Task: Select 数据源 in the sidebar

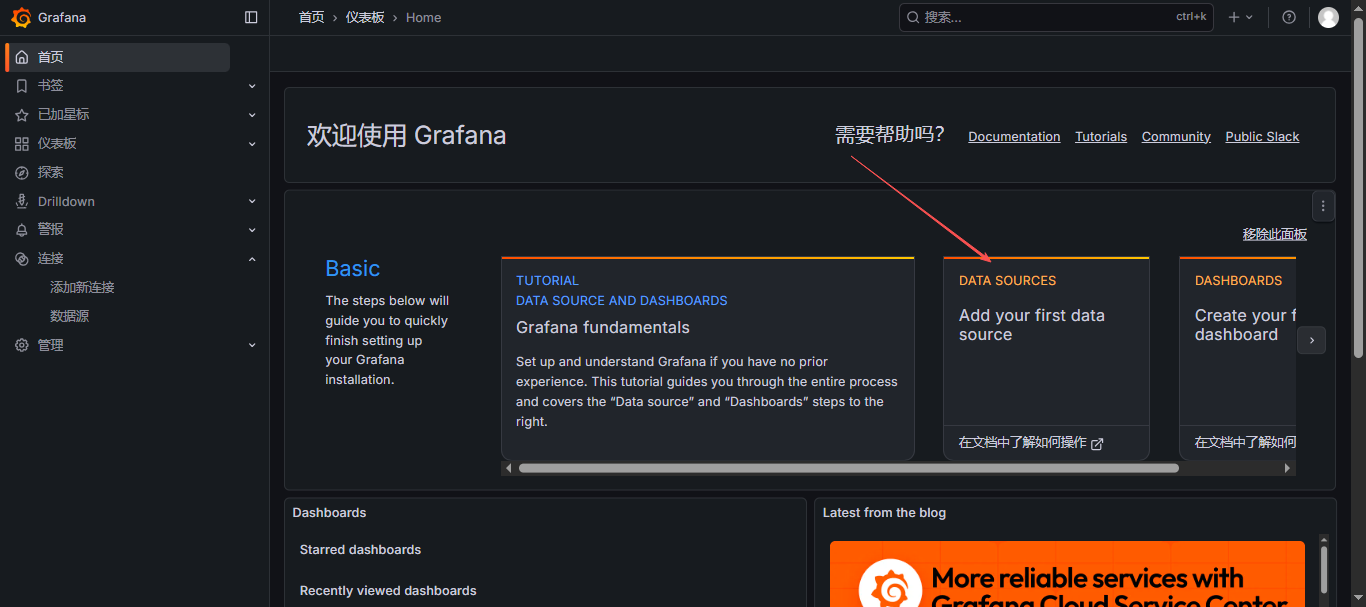Action: coord(70,316)
